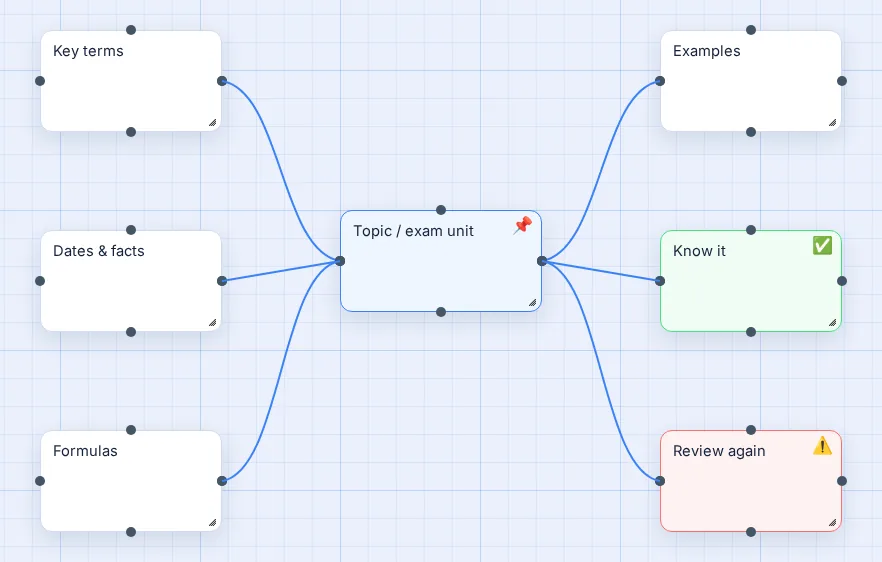The width and height of the screenshot is (882, 562).
Task: Select the top connector dot of Formulas
Action: (131, 430)
